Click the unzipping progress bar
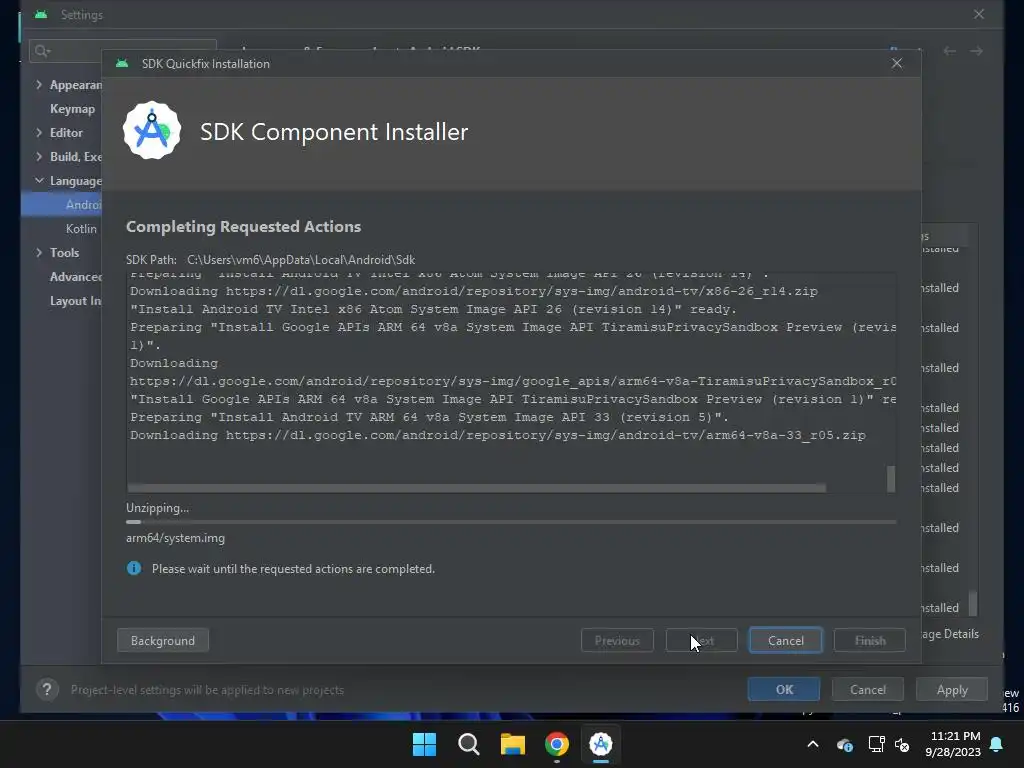This screenshot has height=768, width=1024. coord(511,522)
